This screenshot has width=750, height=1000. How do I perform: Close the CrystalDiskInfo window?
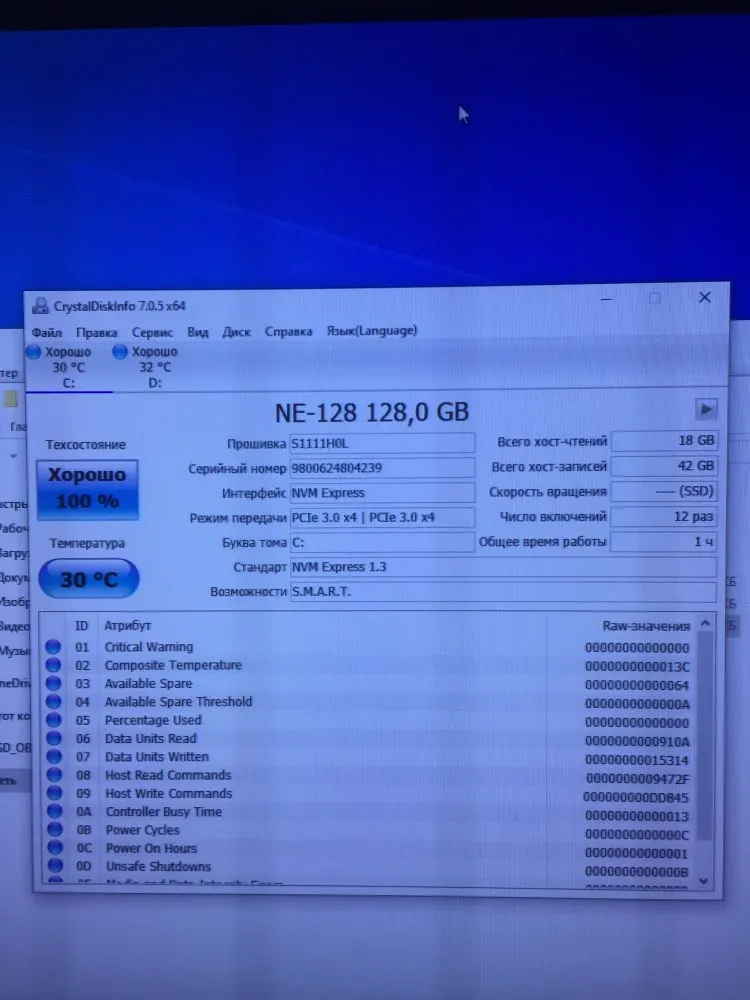tap(705, 297)
